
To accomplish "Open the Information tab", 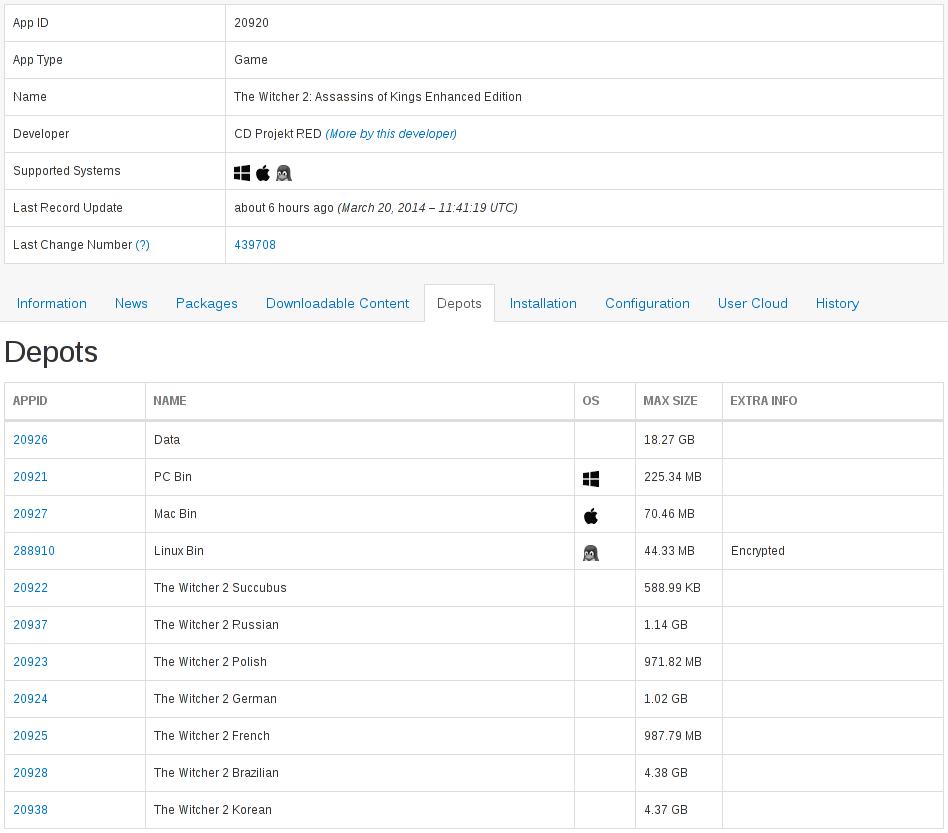I will tap(52, 304).
